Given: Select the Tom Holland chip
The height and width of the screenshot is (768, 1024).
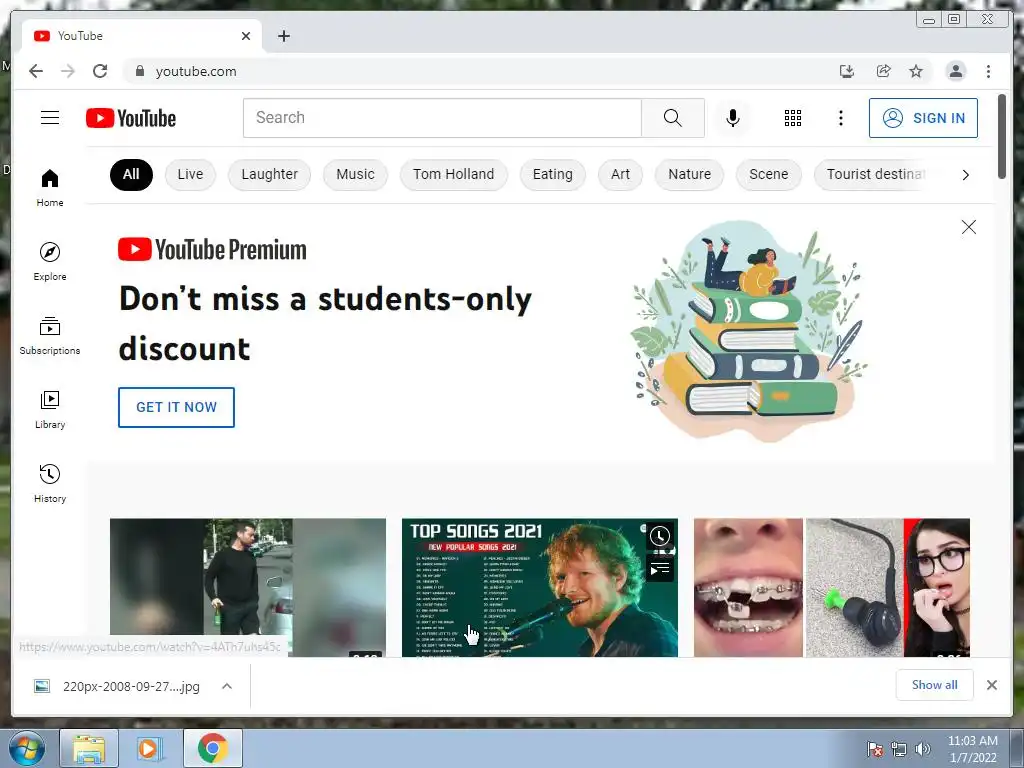Looking at the screenshot, I should 453,174.
